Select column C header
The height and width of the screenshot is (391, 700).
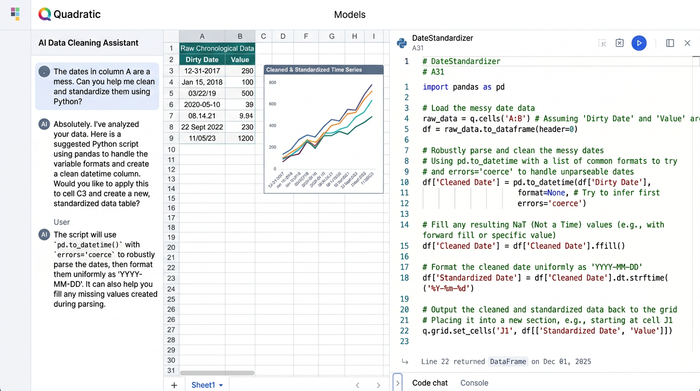pyautogui.click(x=263, y=36)
